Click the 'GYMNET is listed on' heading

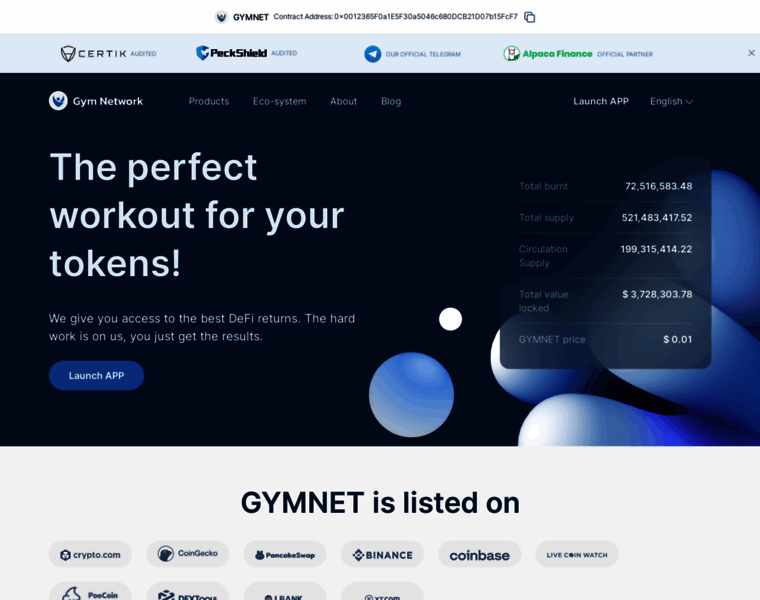point(380,503)
